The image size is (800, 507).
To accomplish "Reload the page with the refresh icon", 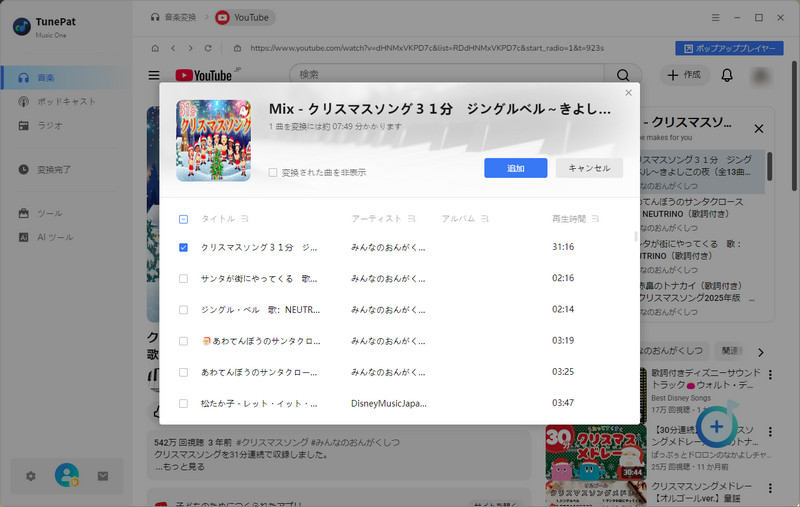I will point(208,48).
